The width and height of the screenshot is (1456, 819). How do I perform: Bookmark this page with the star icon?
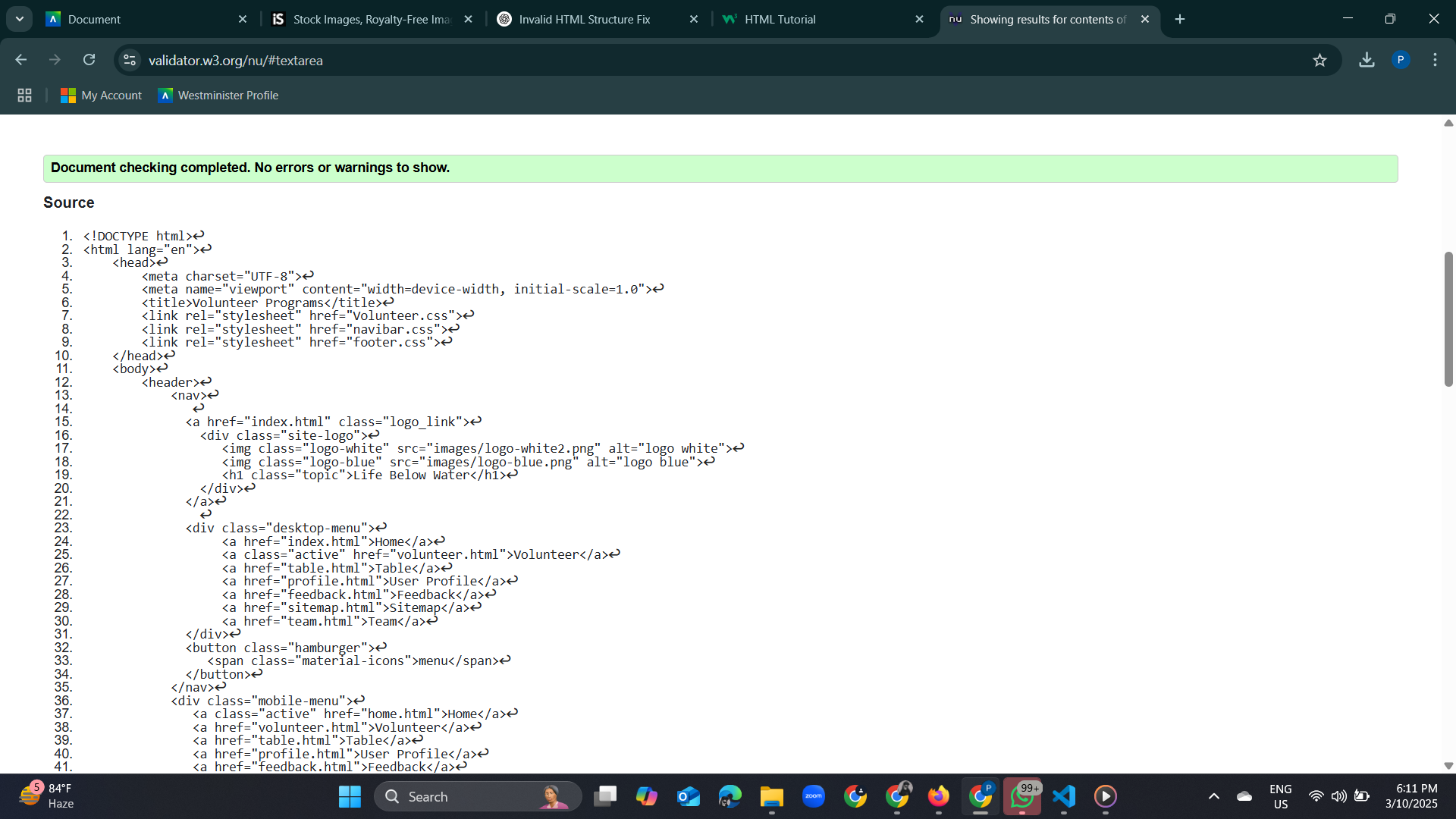tap(1319, 60)
